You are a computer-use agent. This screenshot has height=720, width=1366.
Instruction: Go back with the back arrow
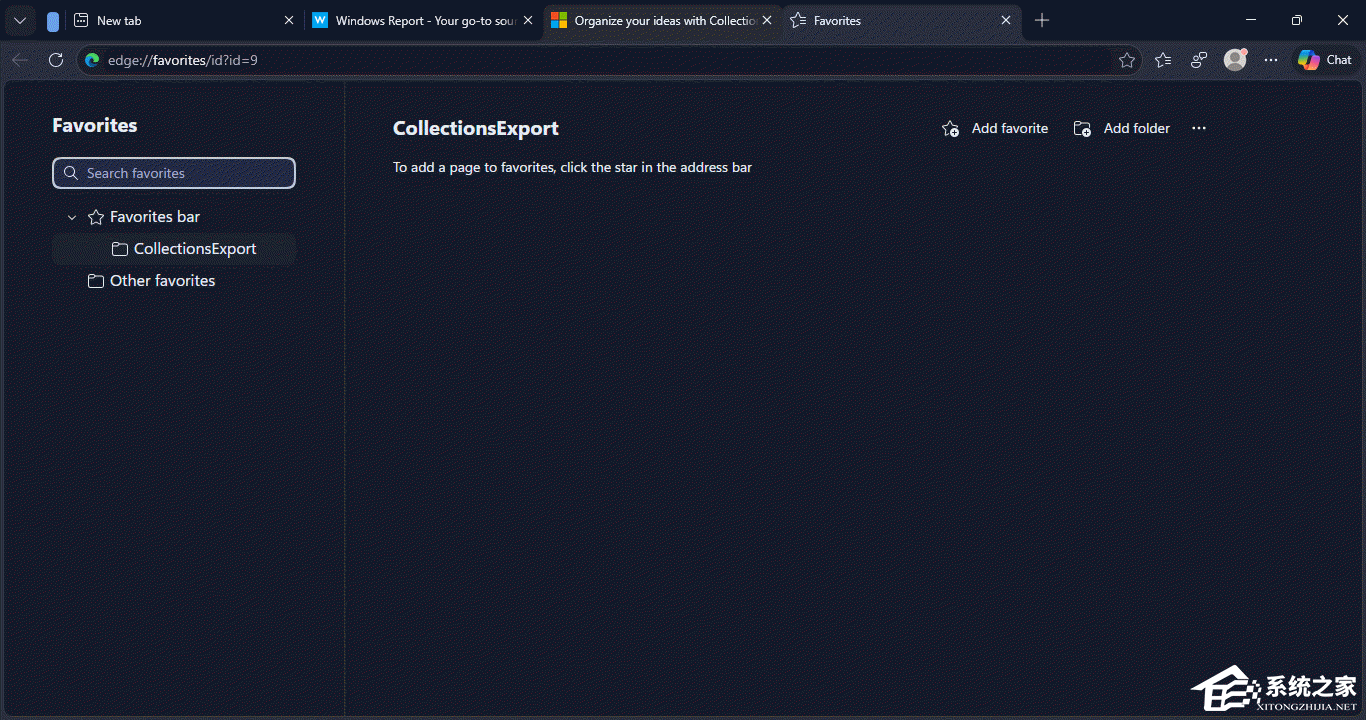(x=20, y=60)
